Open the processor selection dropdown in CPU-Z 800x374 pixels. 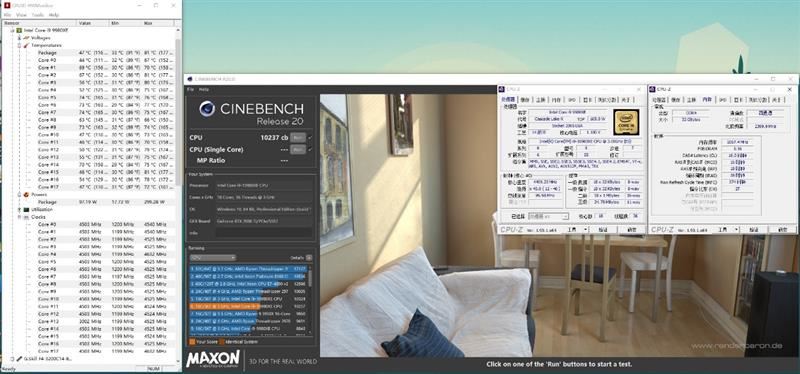click(x=548, y=217)
